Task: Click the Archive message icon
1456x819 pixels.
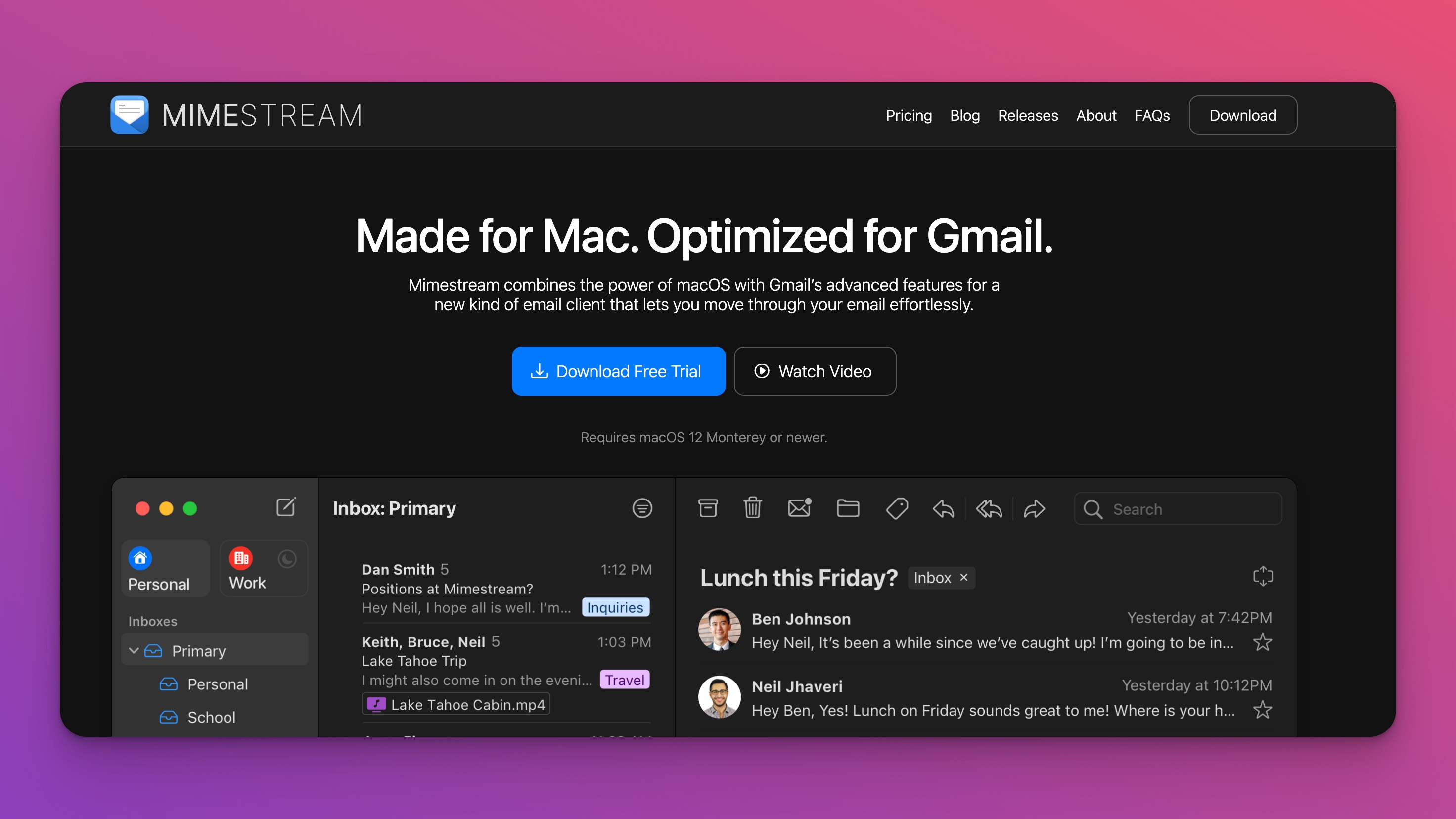Action: coord(707,508)
